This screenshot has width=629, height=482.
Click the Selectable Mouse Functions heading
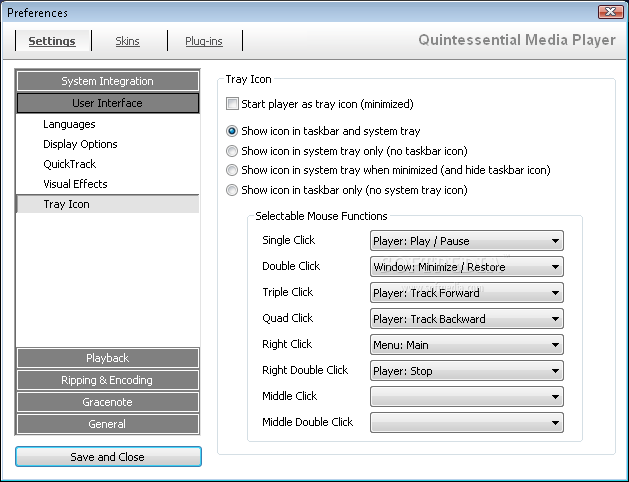321,216
